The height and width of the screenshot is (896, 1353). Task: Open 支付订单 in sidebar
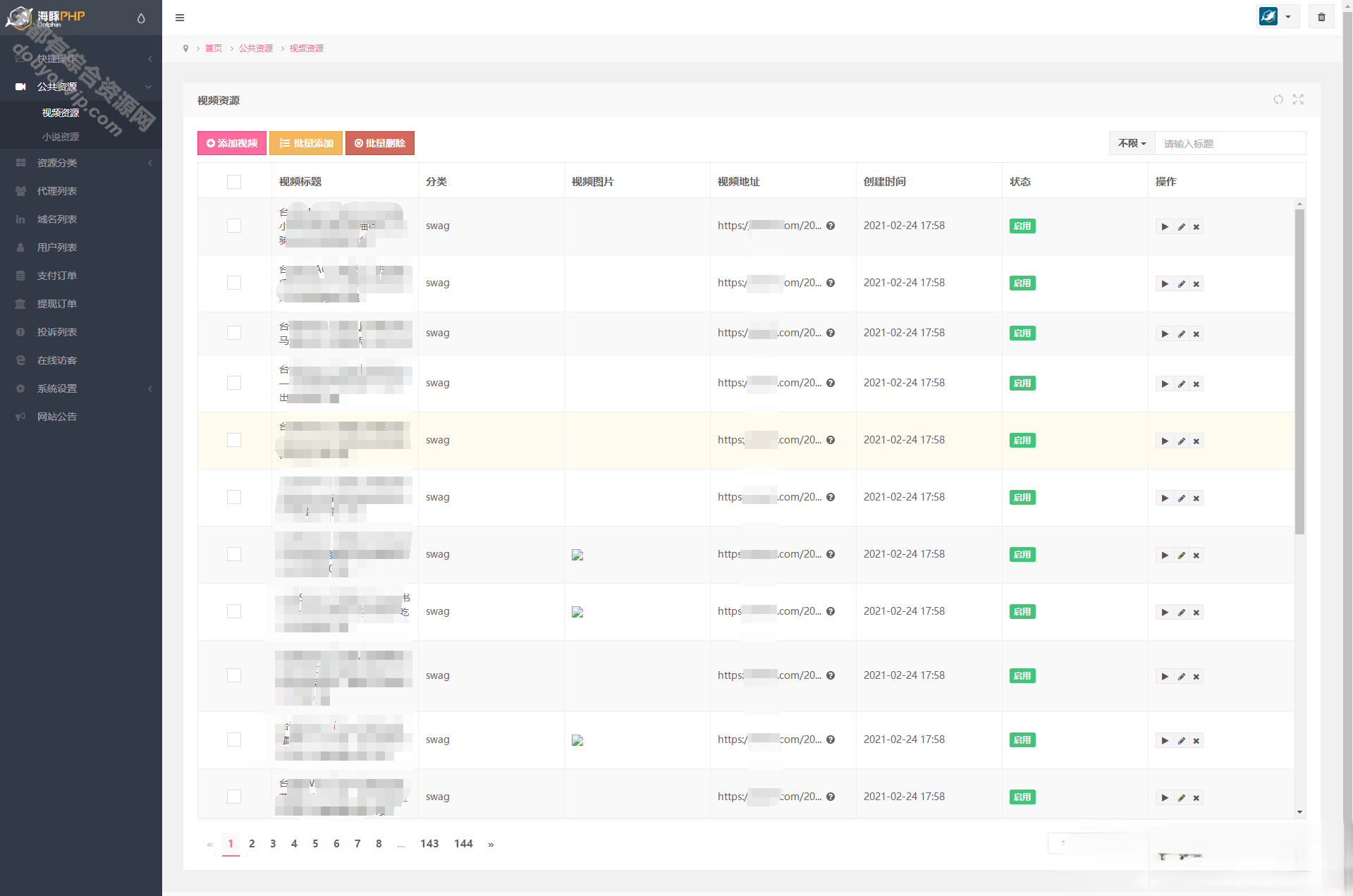(81, 276)
